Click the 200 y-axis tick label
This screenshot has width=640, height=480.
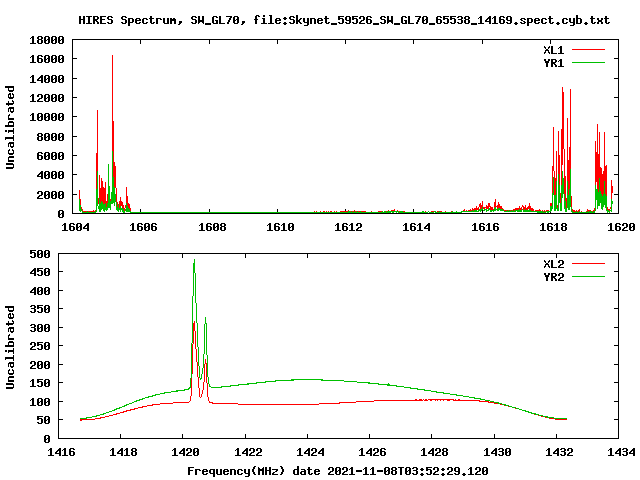pyautogui.click(x=40, y=365)
